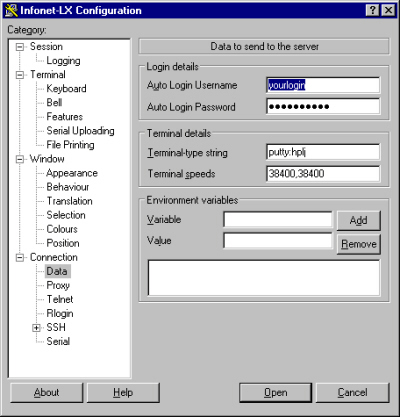Close the Configuration dialog with X
Screen dimensions: 400x417
[x=388, y=10]
